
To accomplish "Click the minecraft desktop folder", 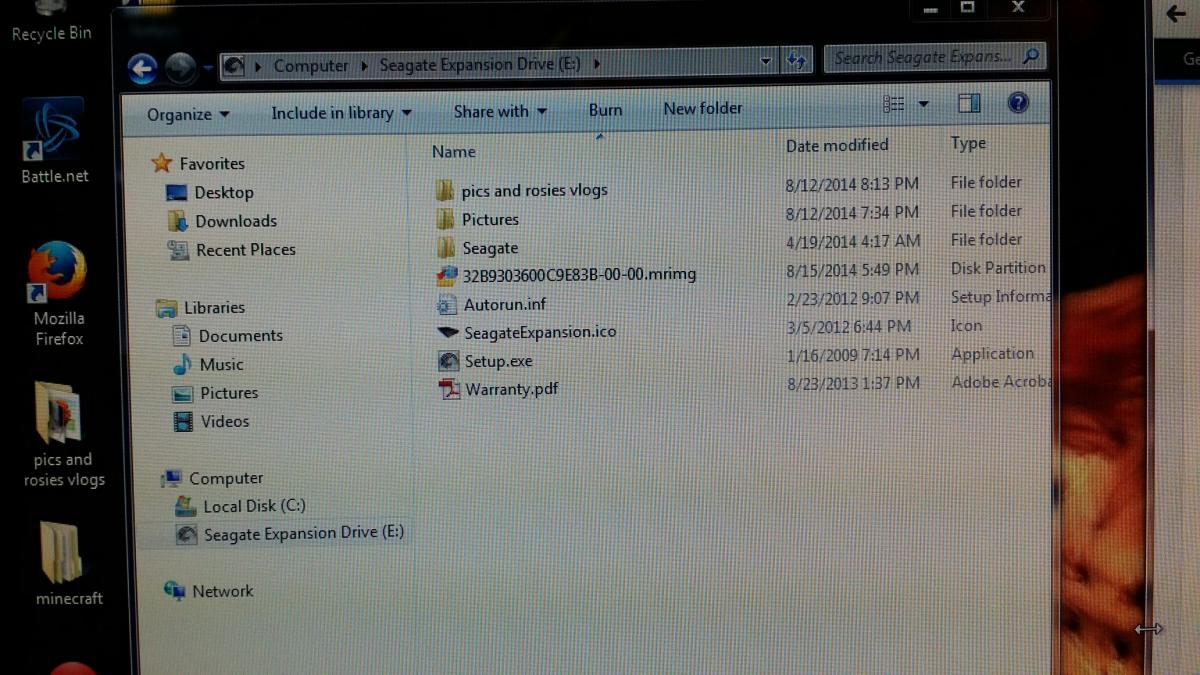I will pyautogui.click(x=67, y=565).
